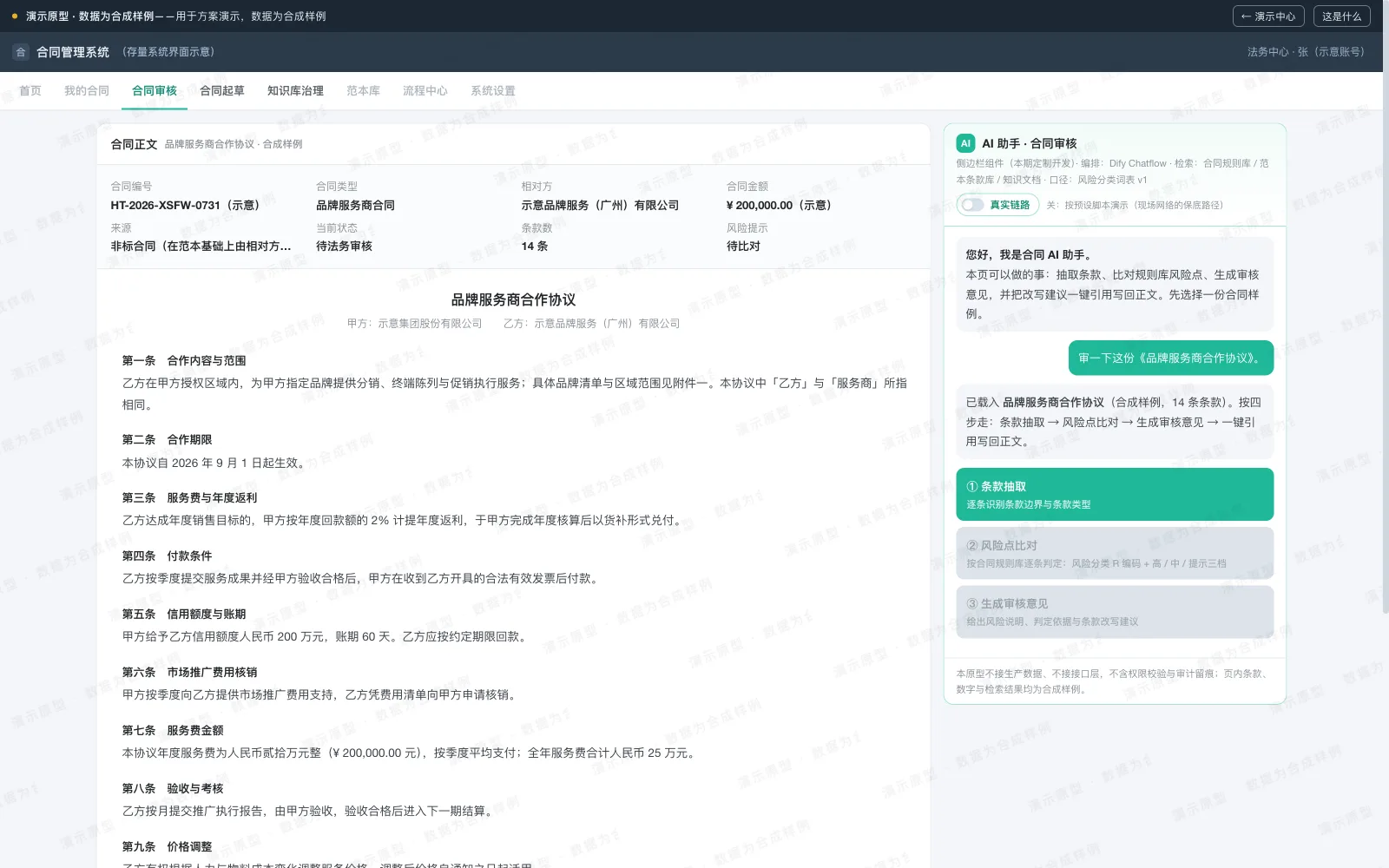This screenshot has width=1389, height=868.
Task: Click the 合同管理系统 title text
Action: pos(73,52)
